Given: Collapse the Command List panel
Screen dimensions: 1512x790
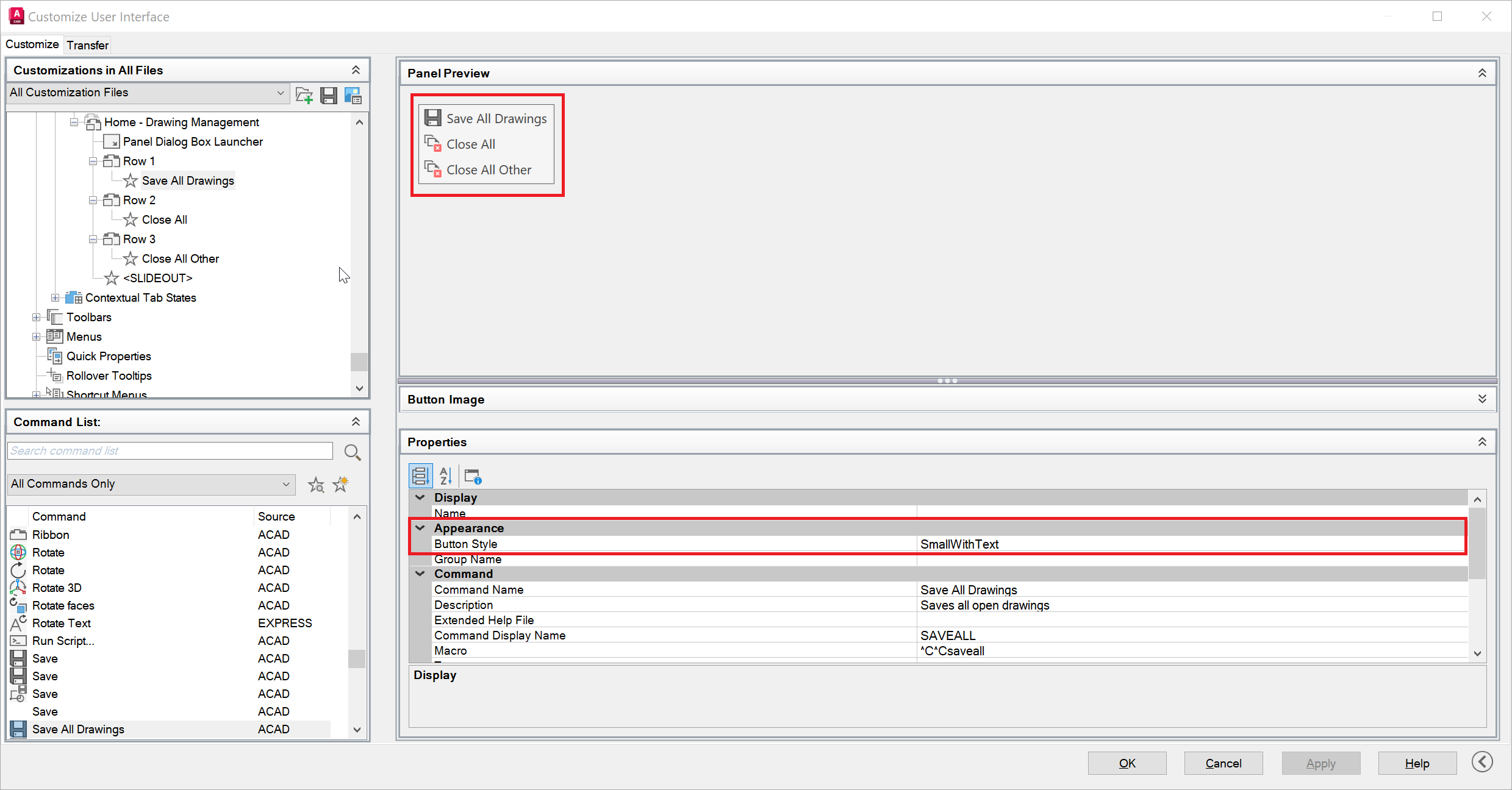Looking at the screenshot, I should point(356,421).
